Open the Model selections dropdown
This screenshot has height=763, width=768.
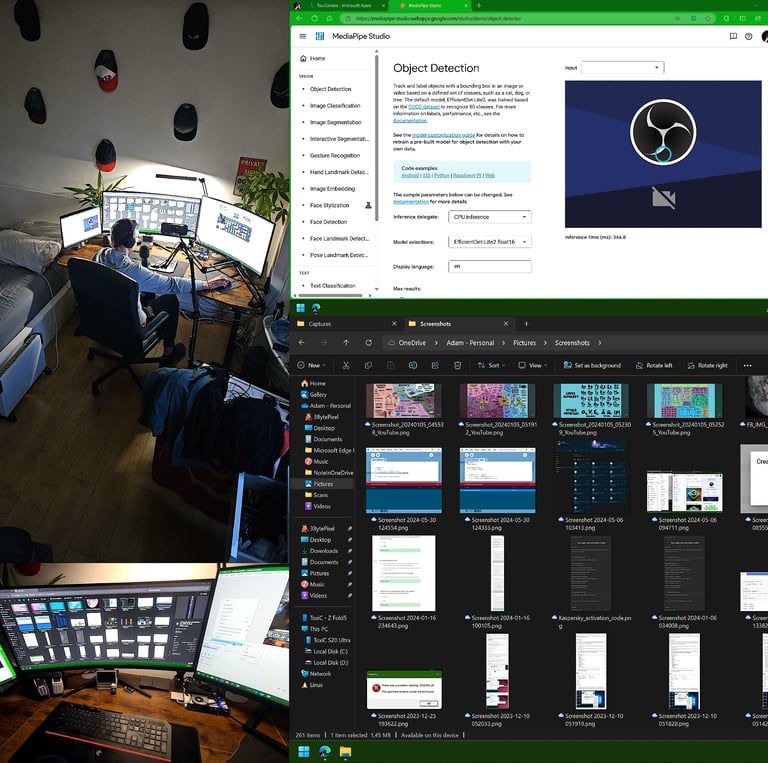click(490, 242)
